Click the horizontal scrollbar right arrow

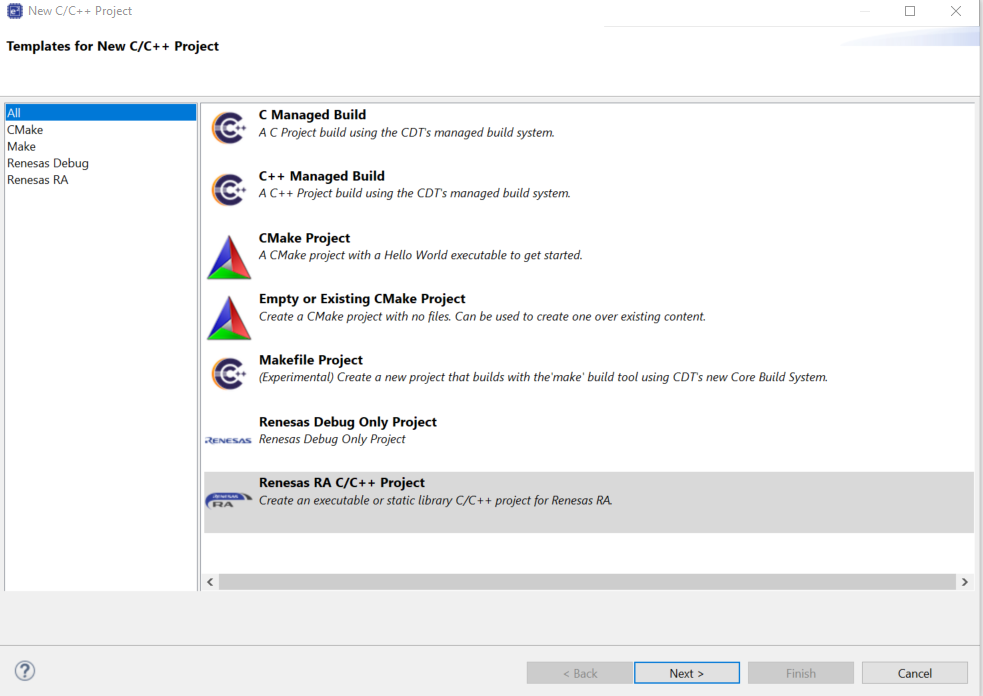(965, 582)
